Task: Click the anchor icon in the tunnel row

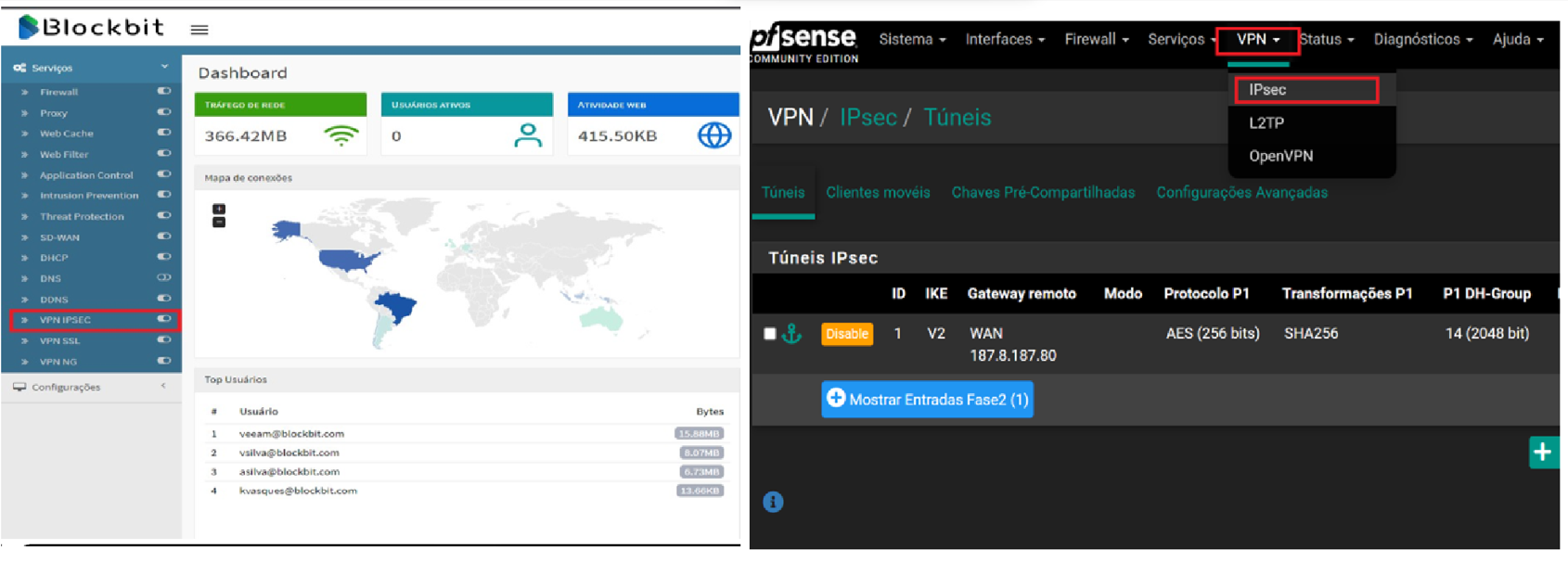Action: point(791,334)
